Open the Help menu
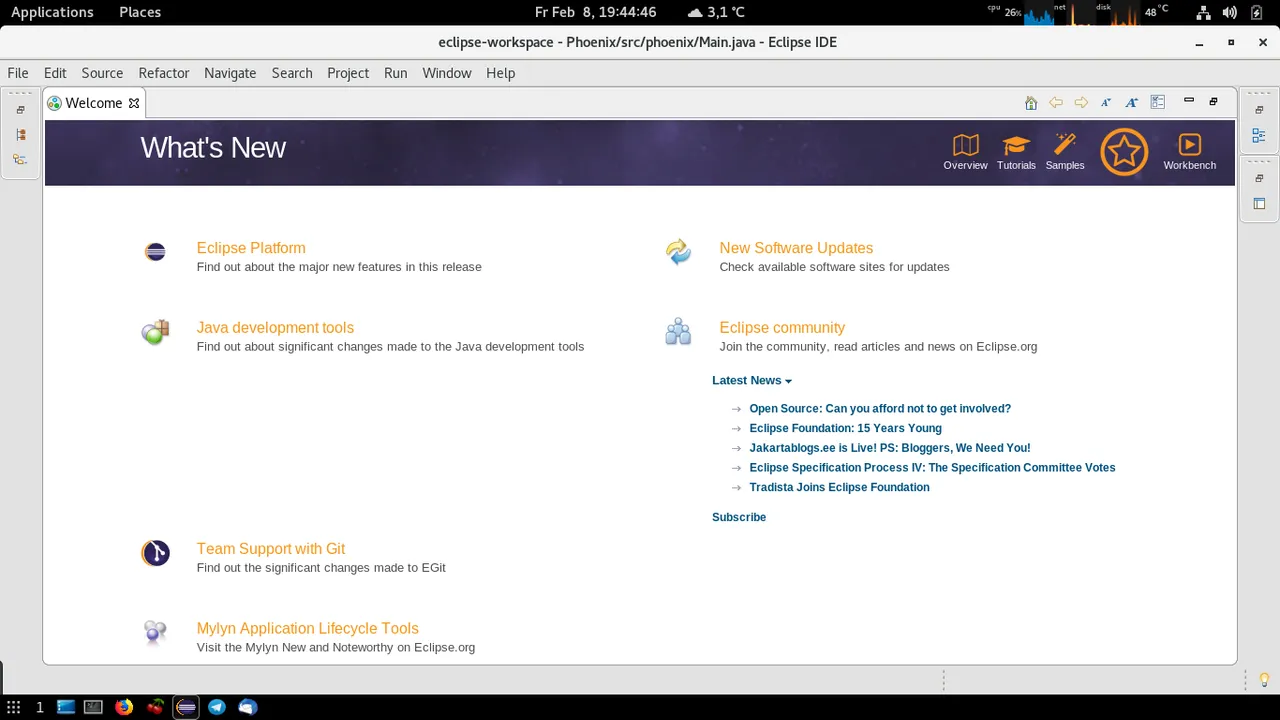Viewport: 1280px width, 720px height. tap(500, 73)
